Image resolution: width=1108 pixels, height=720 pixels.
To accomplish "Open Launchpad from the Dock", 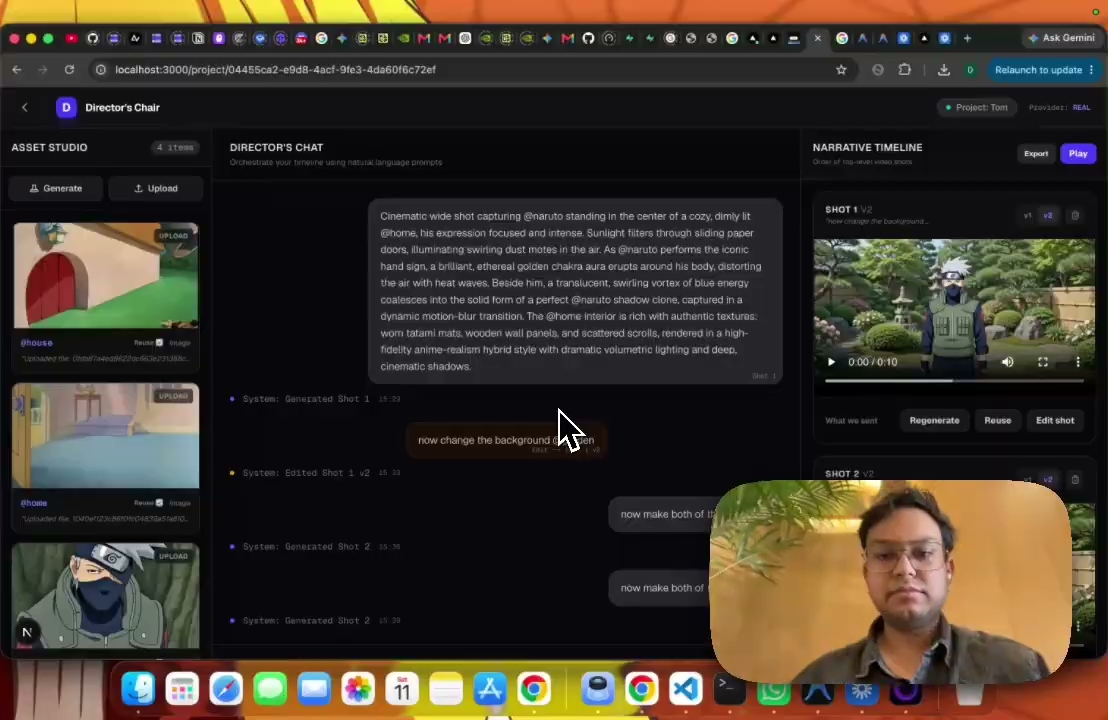I will [x=182, y=688].
